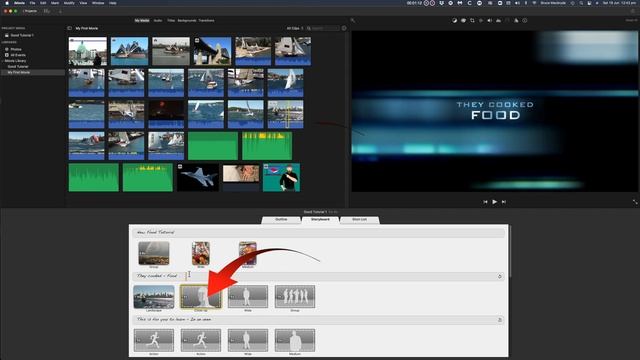Click the Wi-Fi status icon

coord(534,3)
